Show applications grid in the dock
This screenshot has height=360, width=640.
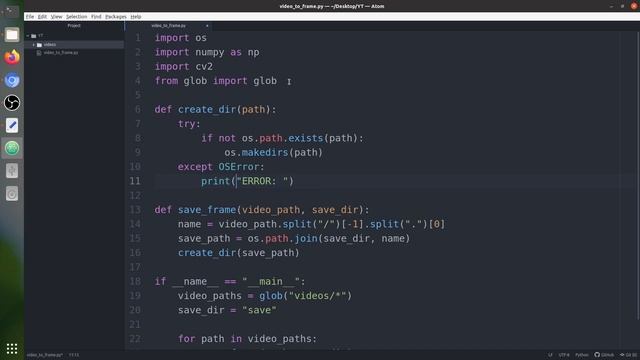12,348
